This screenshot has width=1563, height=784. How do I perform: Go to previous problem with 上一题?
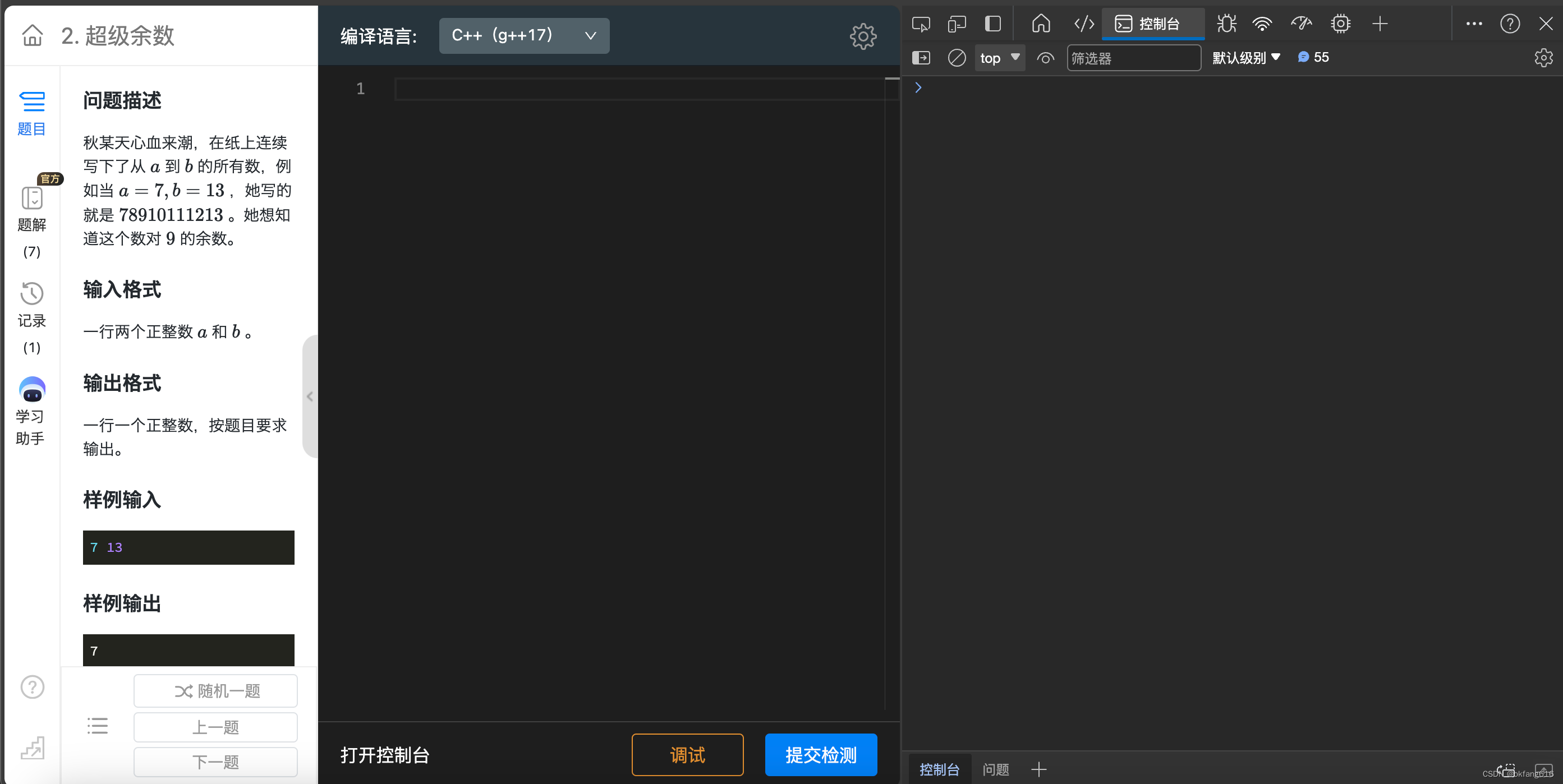coord(215,727)
